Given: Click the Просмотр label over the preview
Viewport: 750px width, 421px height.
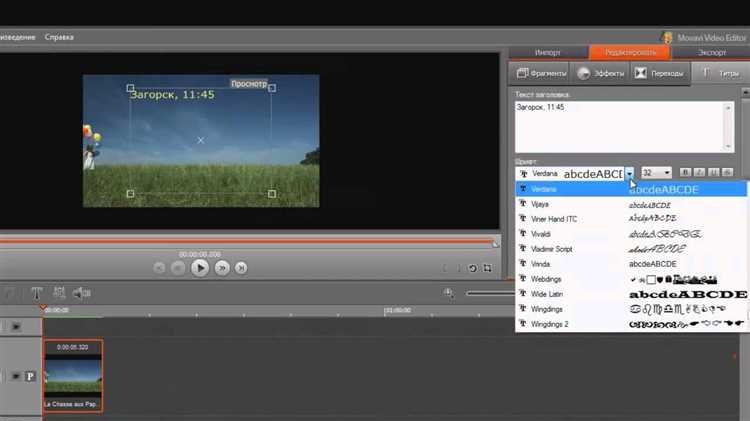Looking at the screenshot, I should pos(249,84).
